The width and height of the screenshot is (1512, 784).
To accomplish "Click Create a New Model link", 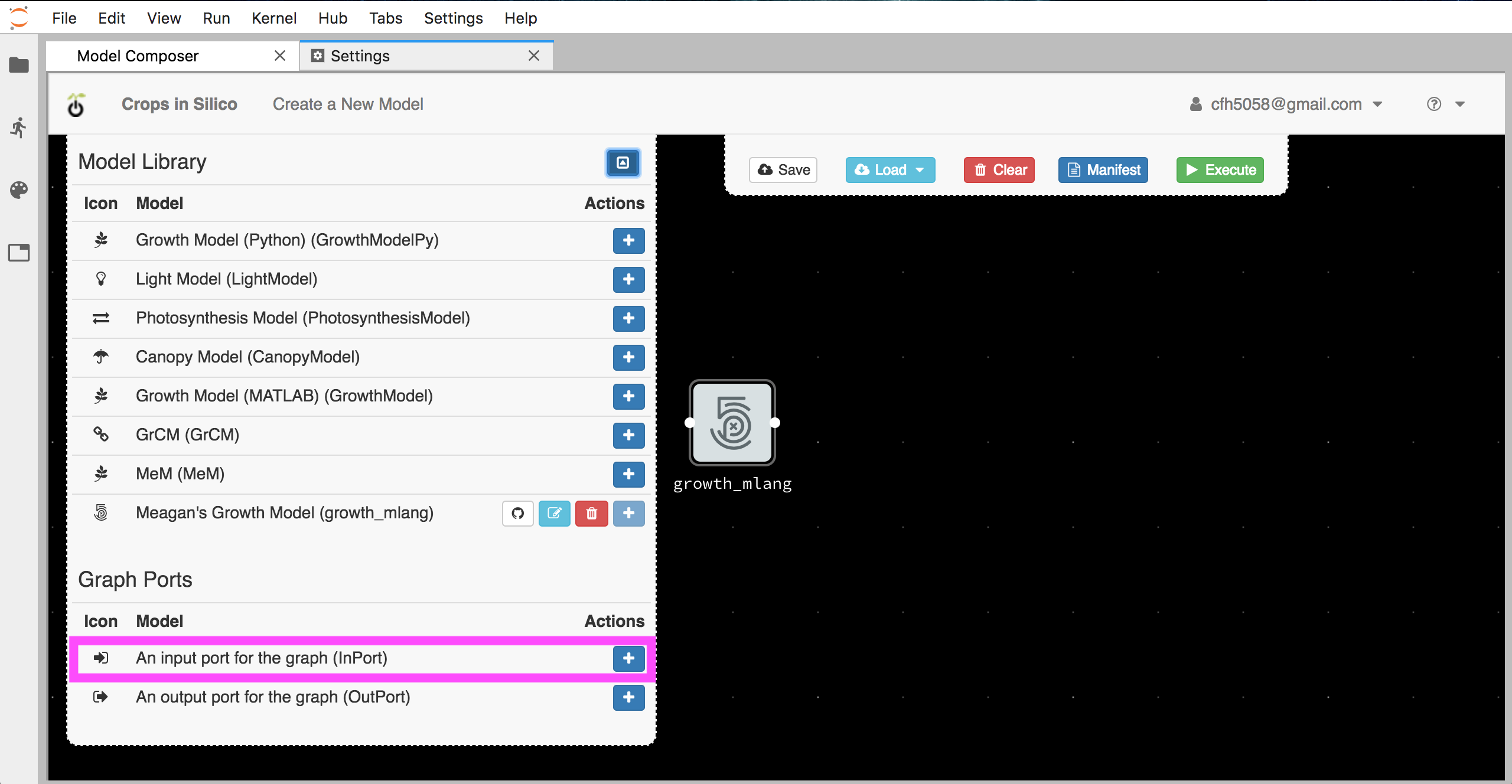I will tap(348, 104).
